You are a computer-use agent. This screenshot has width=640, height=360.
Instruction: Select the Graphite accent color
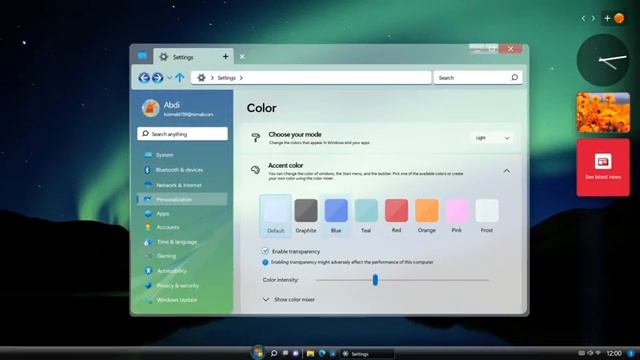point(306,216)
